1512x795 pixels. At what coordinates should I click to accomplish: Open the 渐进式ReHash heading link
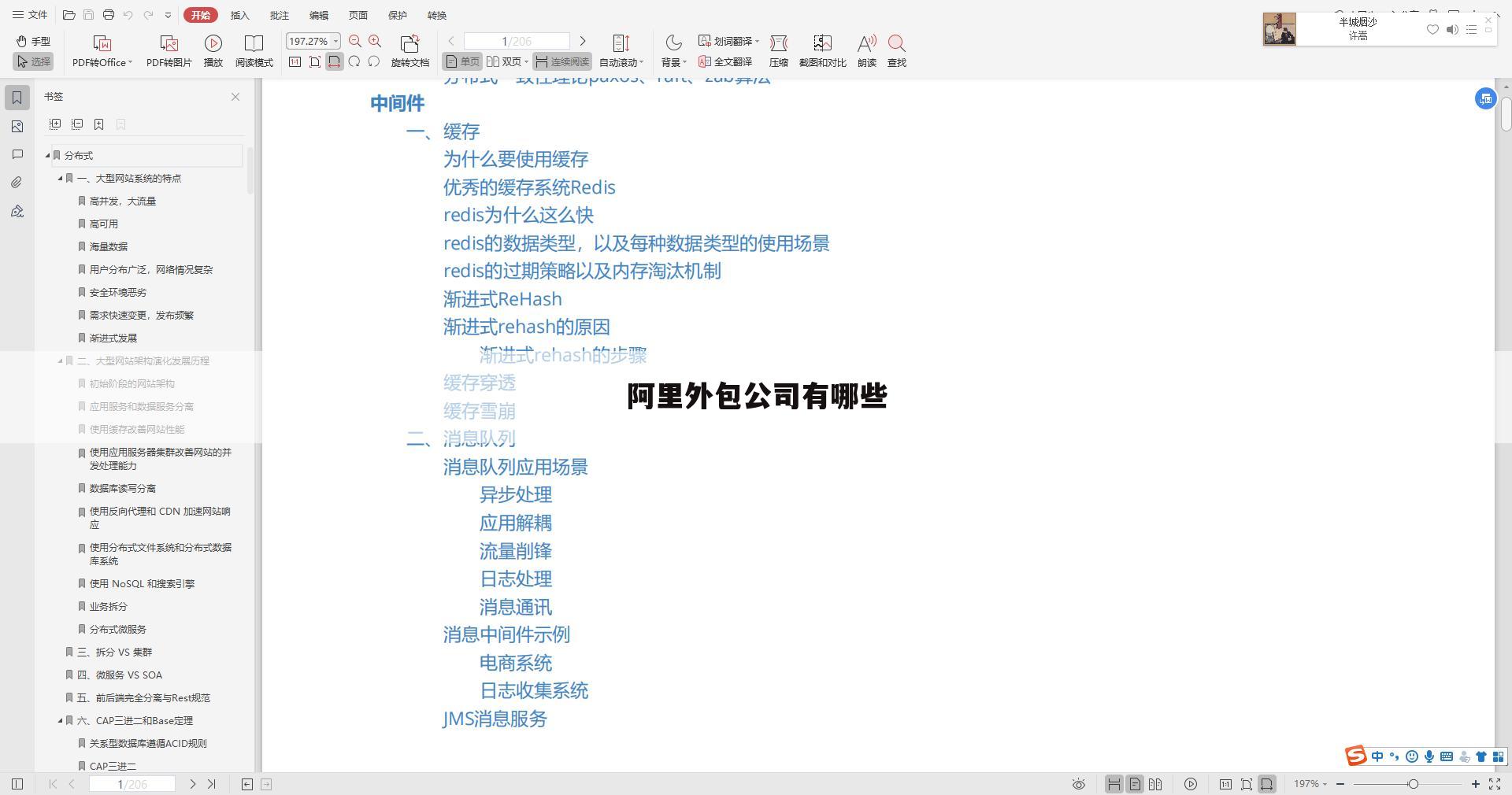pyautogui.click(x=502, y=299)
